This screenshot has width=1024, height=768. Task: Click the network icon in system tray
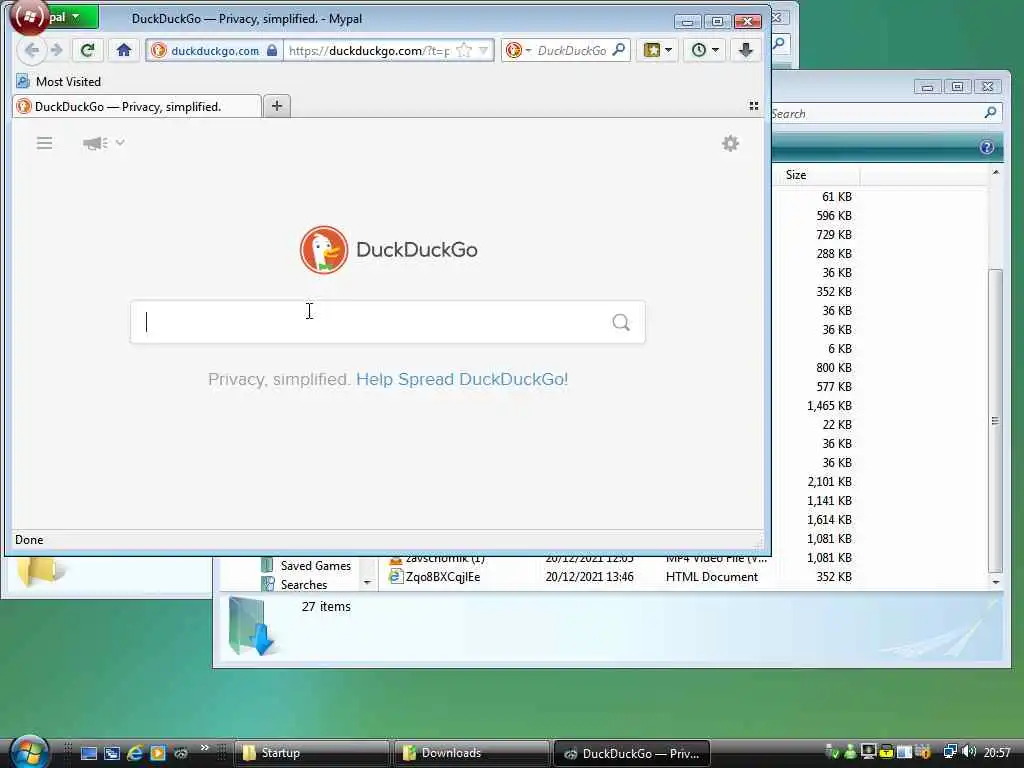click(950, 752)
